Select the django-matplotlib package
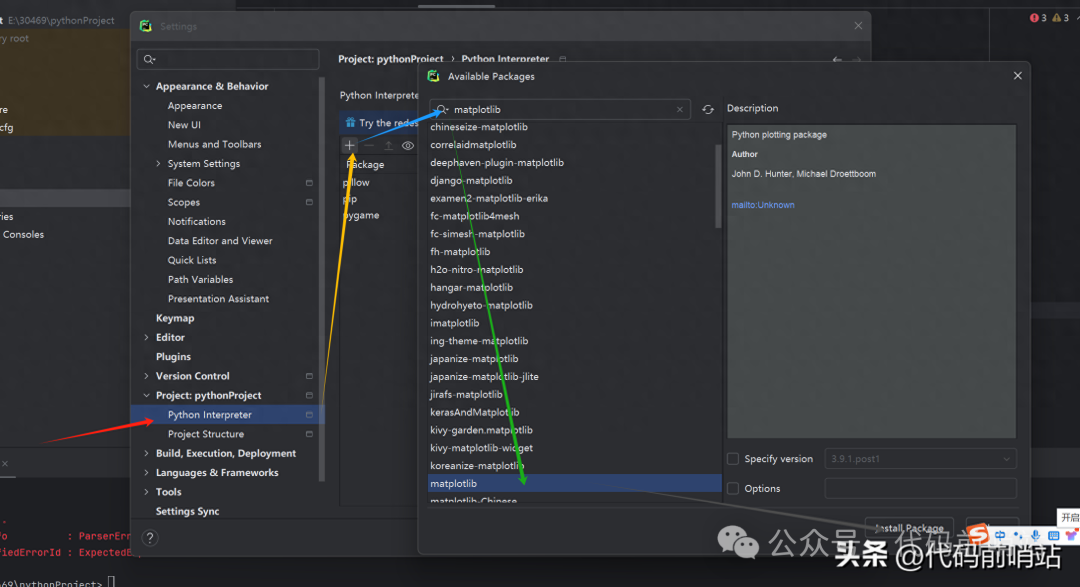Viewport: 1080px width, 587px height. coord(471,181)
